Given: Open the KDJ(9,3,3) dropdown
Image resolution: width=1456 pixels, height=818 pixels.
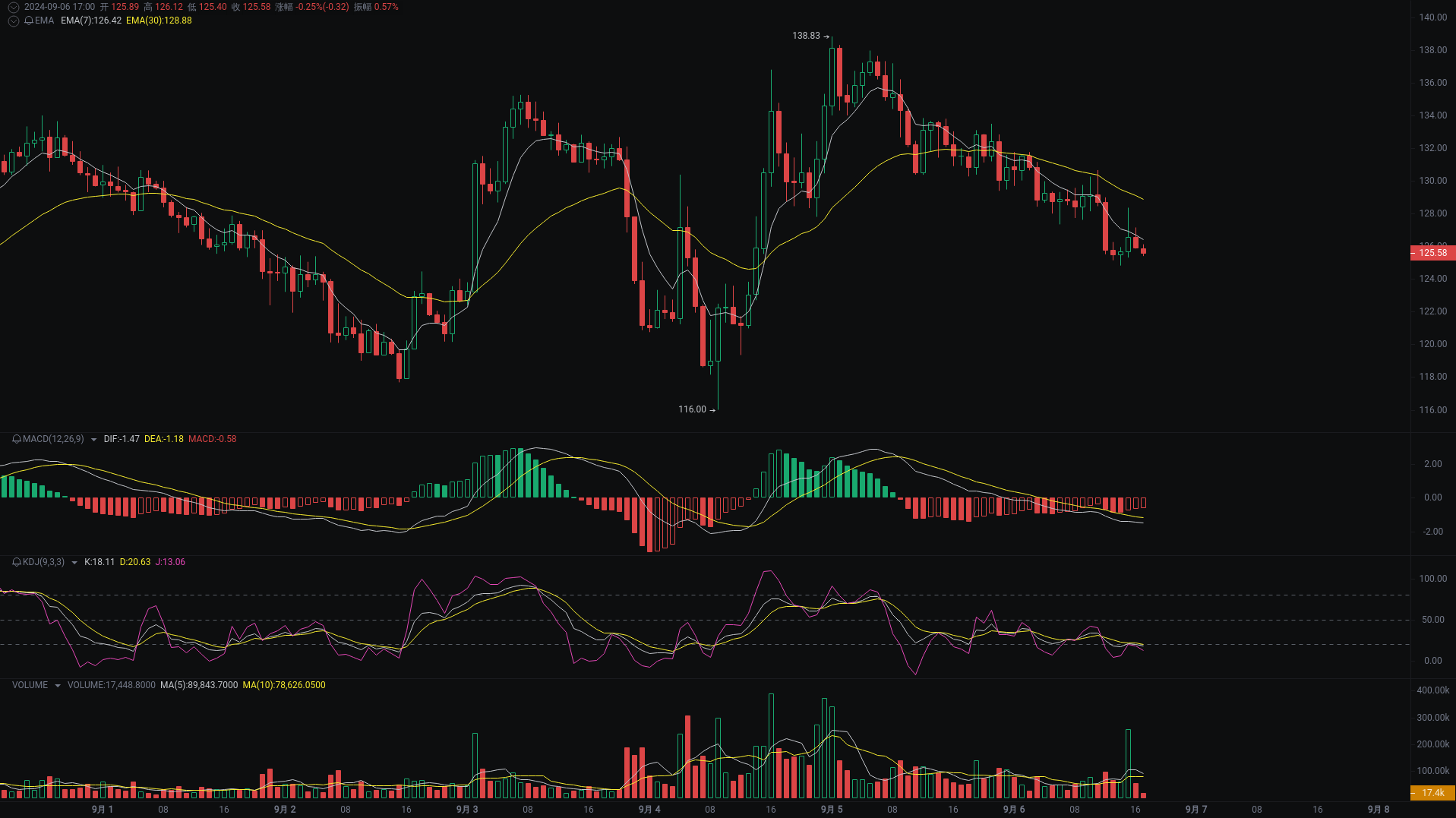Looking at the screenshot, I should 74,563.
